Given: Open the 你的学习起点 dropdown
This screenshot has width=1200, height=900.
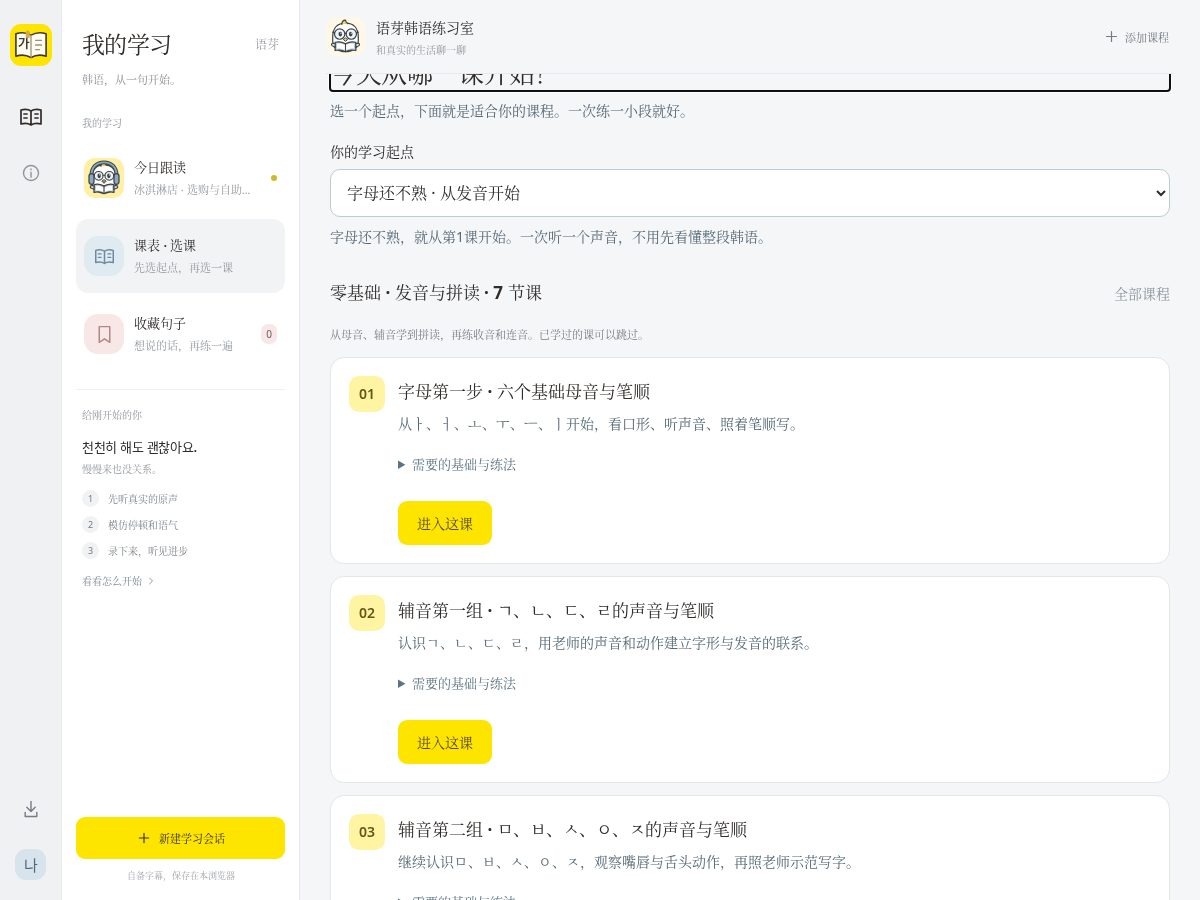Looking at the screenshot, I should pyautogui.click(x=750, y=193).
